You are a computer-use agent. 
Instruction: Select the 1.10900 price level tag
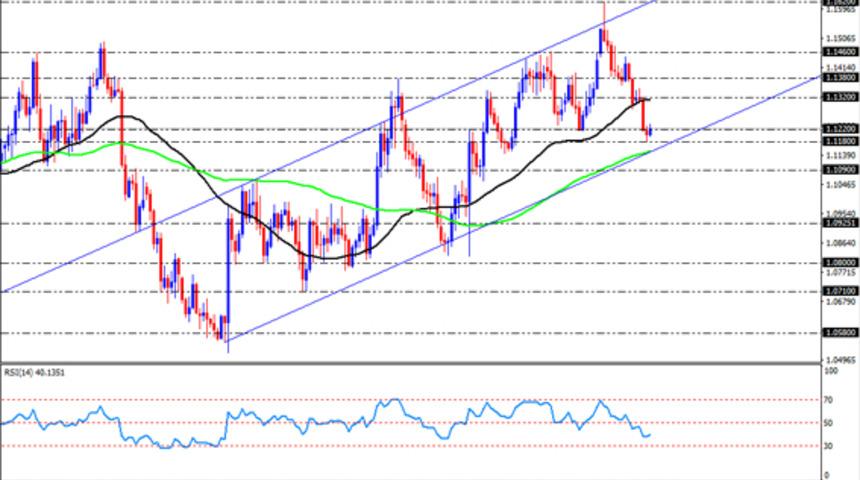tap(840, 170)
